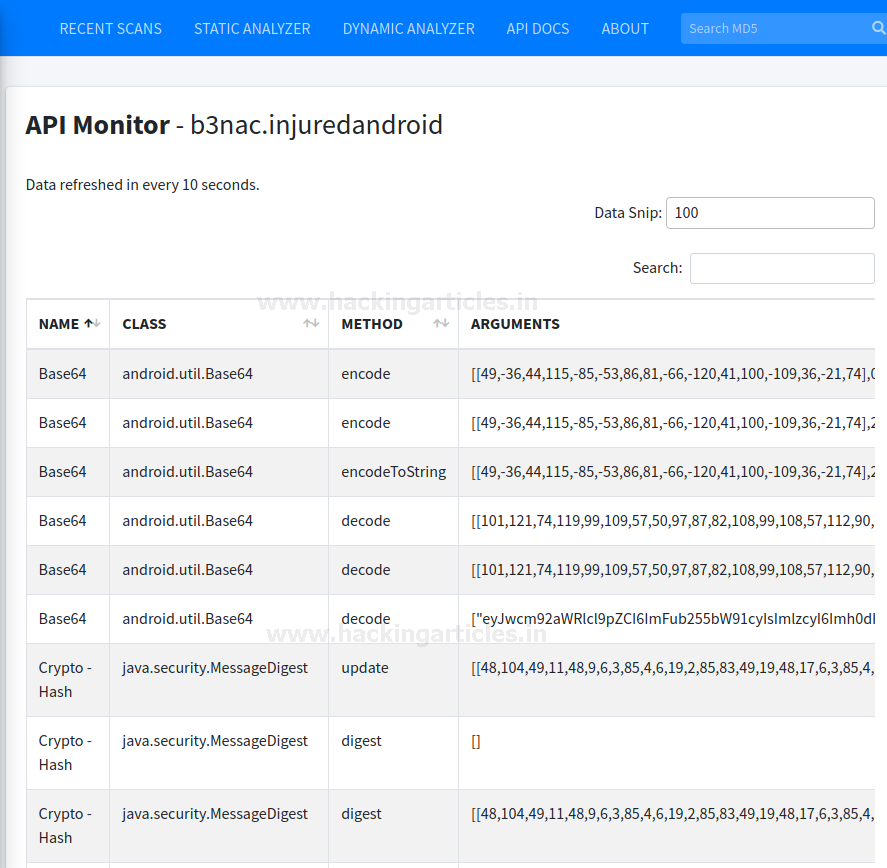The image size is (887, 868).
Task: Click the table Search filter field
Action: (782, 268)
